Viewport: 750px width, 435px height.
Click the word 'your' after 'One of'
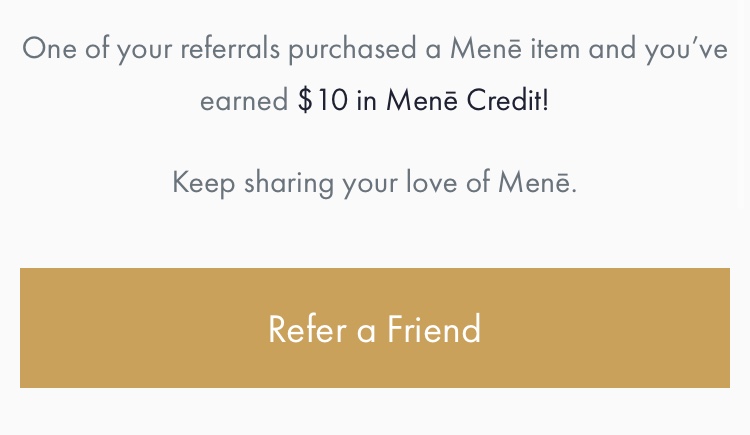pyautogui.click(x=144, y=50)
